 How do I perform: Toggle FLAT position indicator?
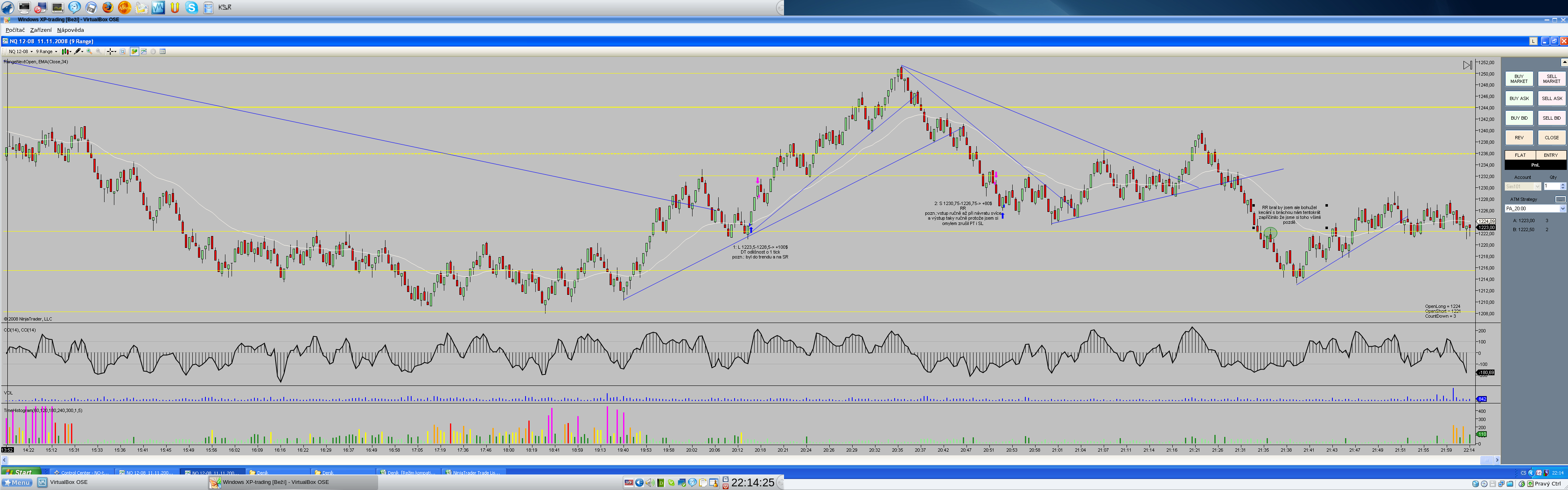[x=1520, y=155]
